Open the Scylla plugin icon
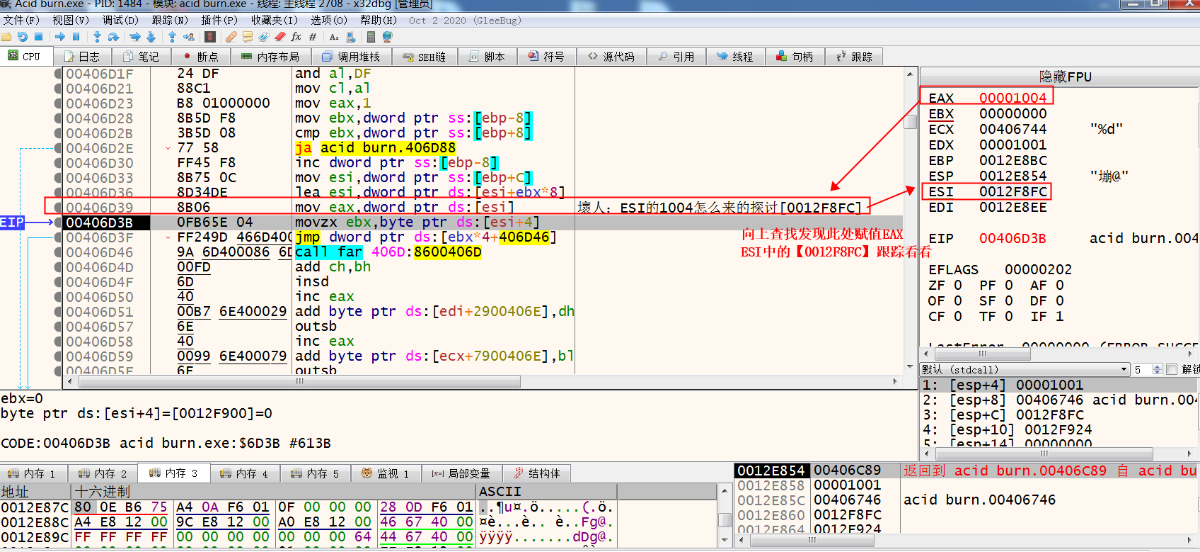Screen dimensions: 1200x552 point(210,36)
